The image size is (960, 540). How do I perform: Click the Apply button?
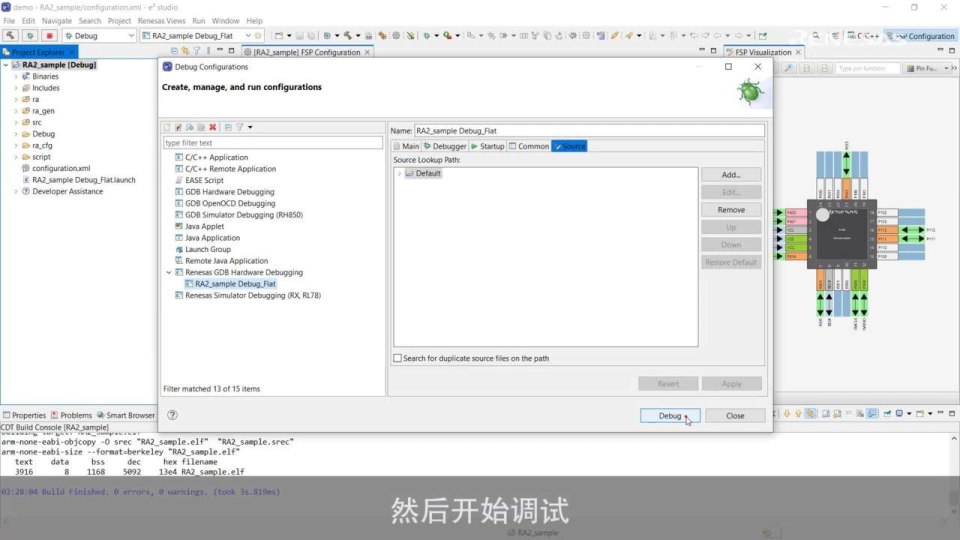click(x=731, y=384)
